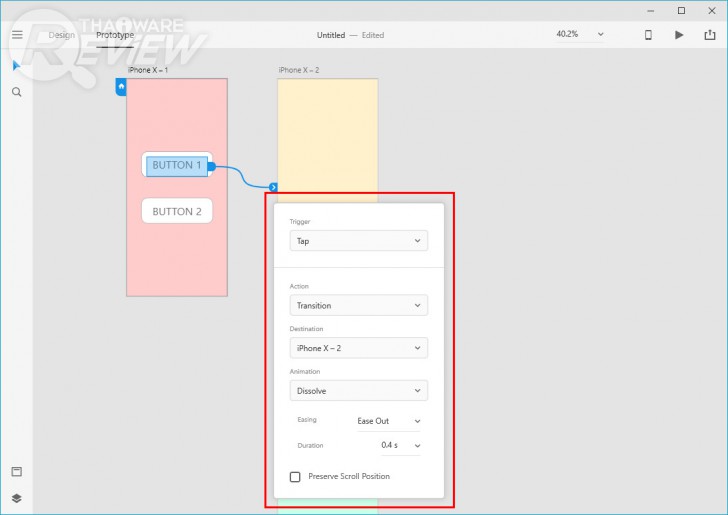Open the Easing dropdown showing Ease Out
This screenshot has height=515, width=728.
[389, 421]
